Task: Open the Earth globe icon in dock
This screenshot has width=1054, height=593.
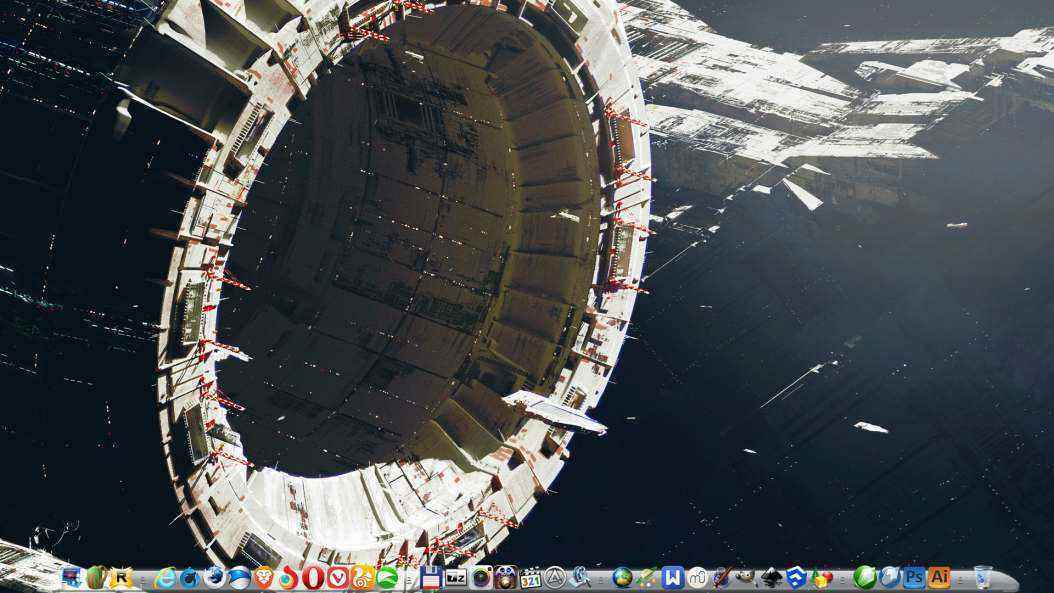Action: [x=622, y=578]
